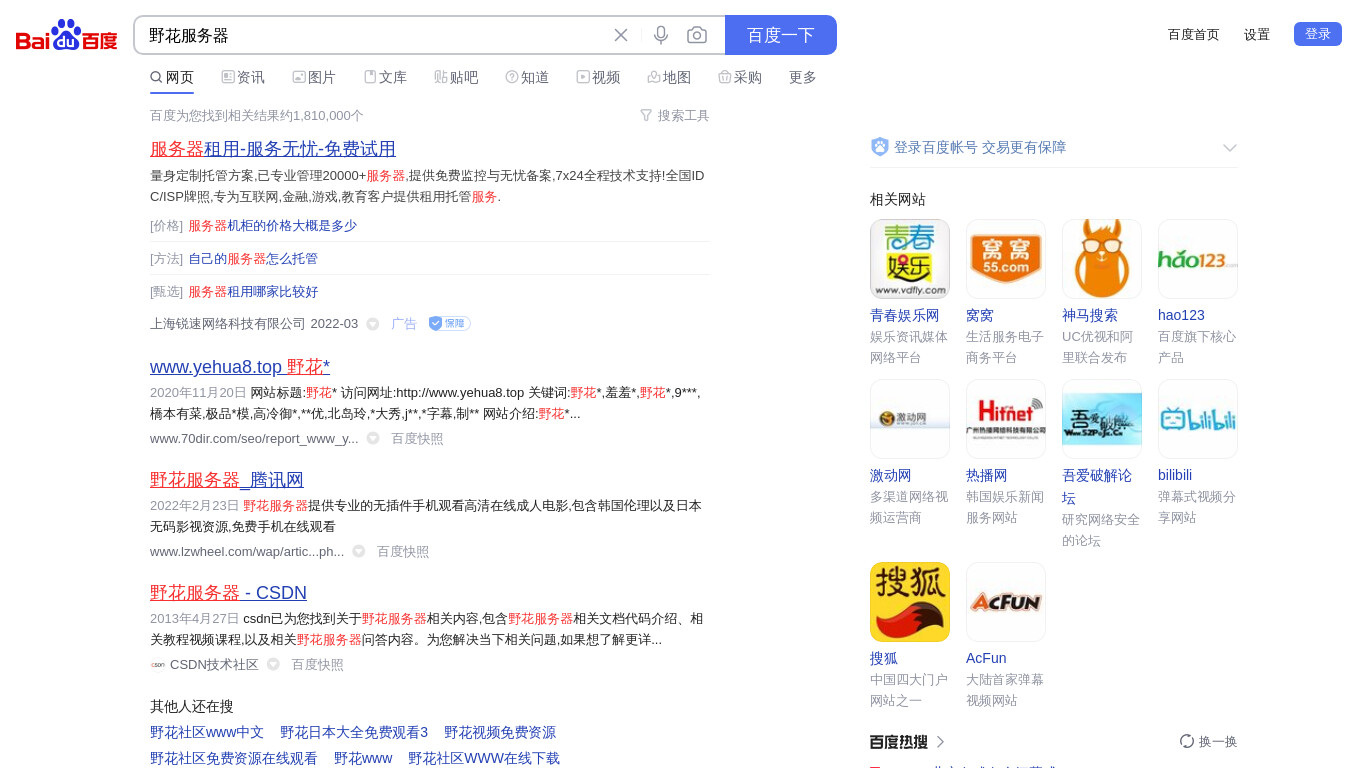Open the 百度热搜 arrow
This screenshot has width=1366, height=768.
pyautogui.click(x=940, y=741)
